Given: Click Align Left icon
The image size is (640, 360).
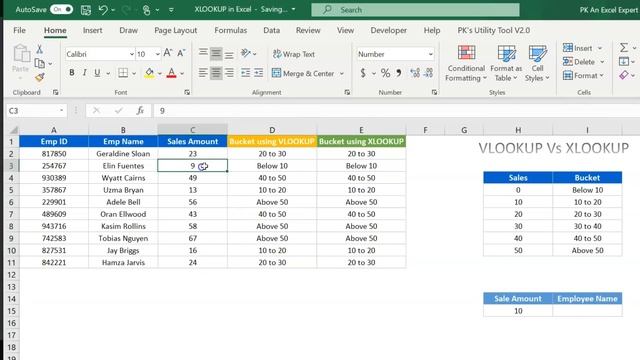Looking at the screenshot, I should coord(203,73).
